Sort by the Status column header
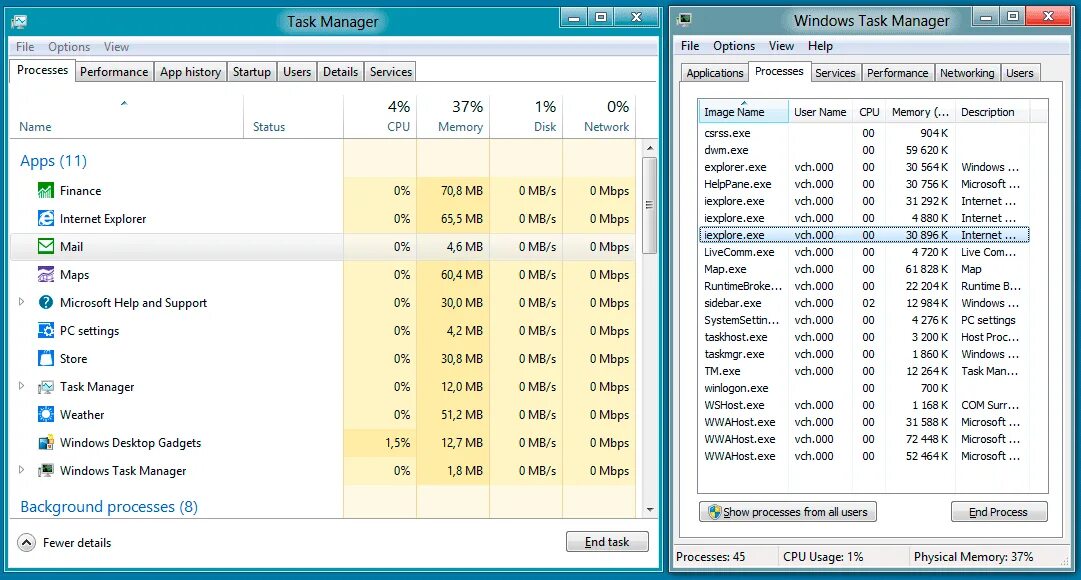The image size is (1081, 580). click(x=293, y=116)
